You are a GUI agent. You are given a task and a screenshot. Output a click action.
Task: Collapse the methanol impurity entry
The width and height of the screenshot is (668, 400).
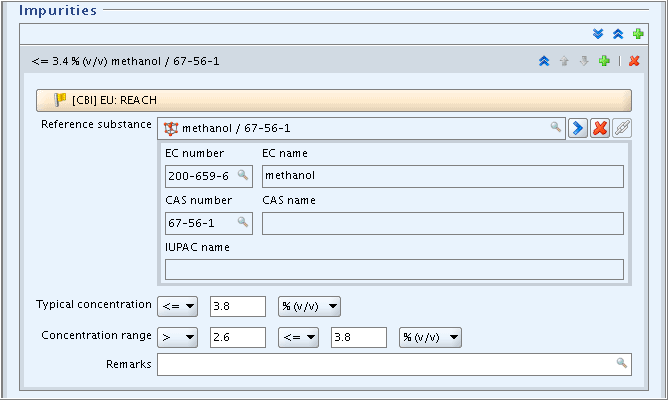pyautogui.click(x=544, y=61)
